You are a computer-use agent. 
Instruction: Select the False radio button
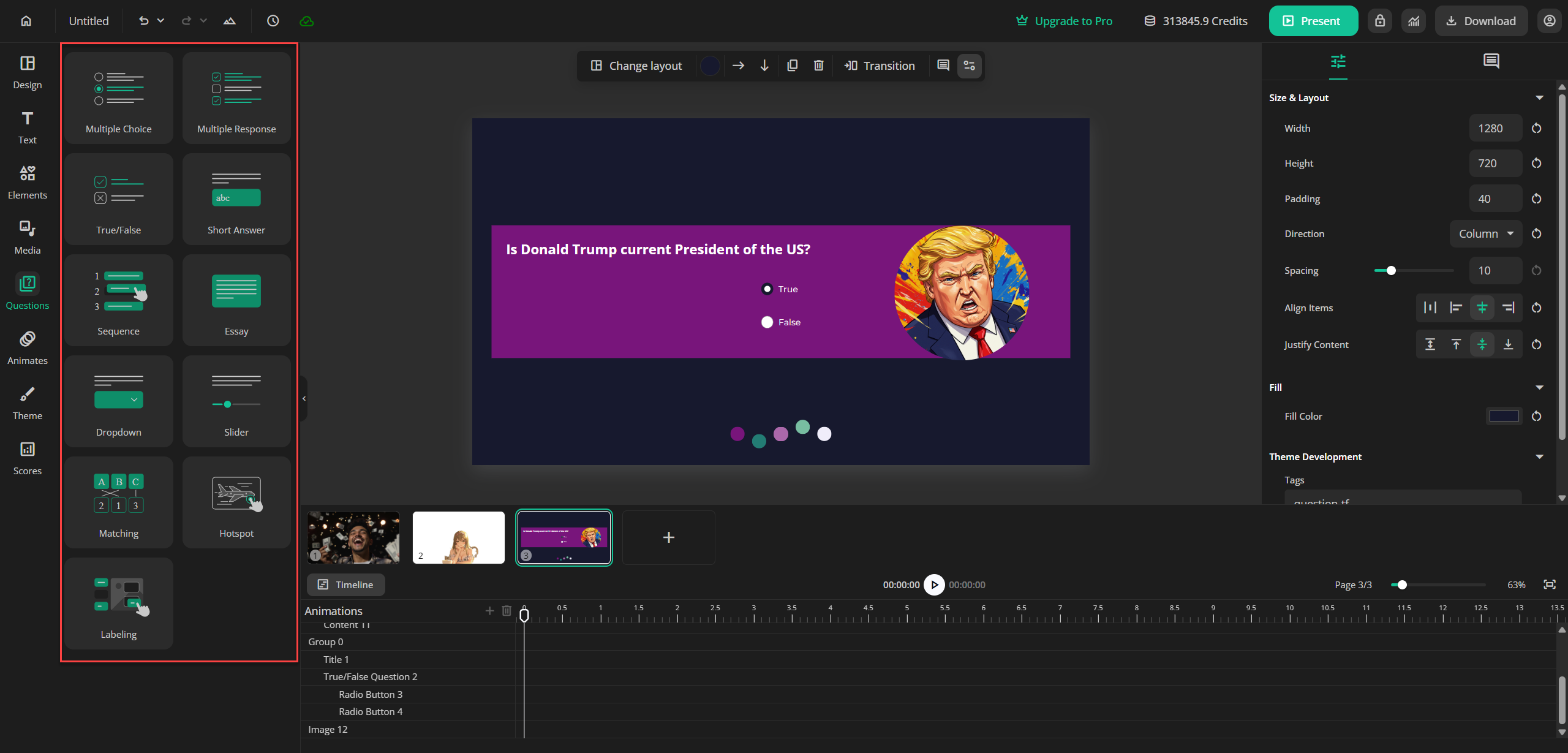pyautogui.click(x=767, y=322)
